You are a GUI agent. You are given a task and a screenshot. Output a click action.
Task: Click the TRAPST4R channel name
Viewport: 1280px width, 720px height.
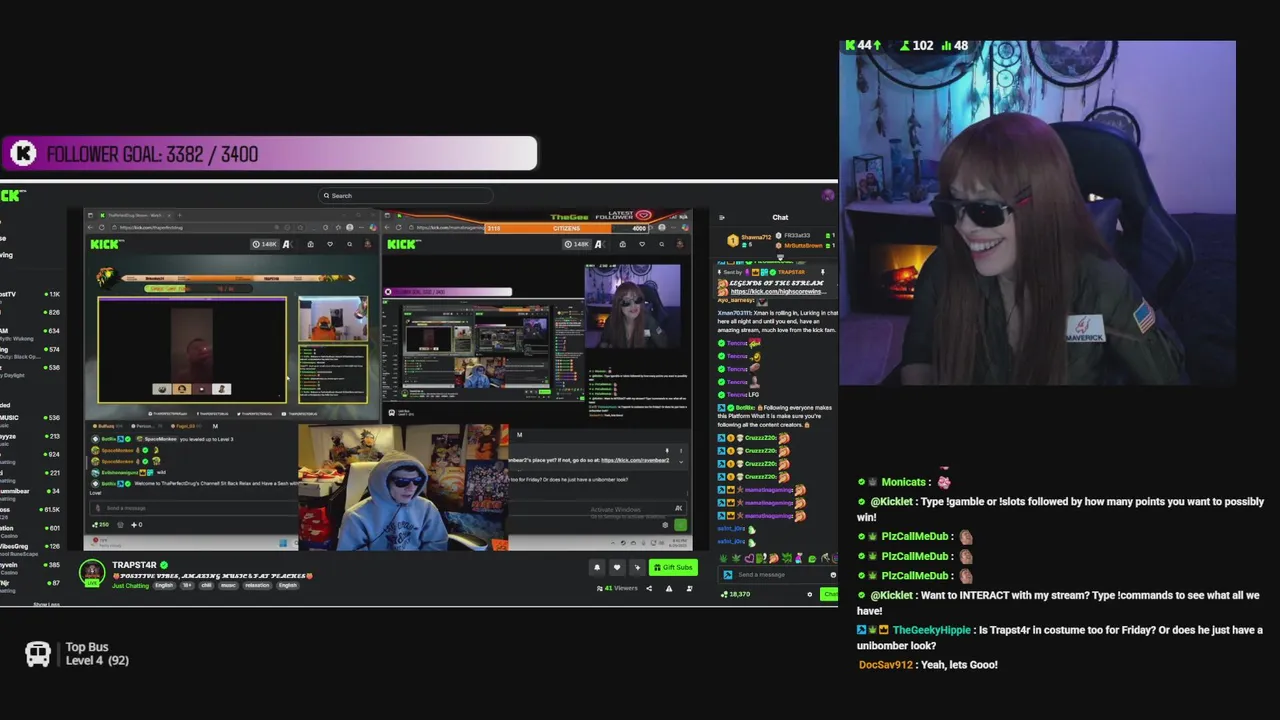[134, 565]
